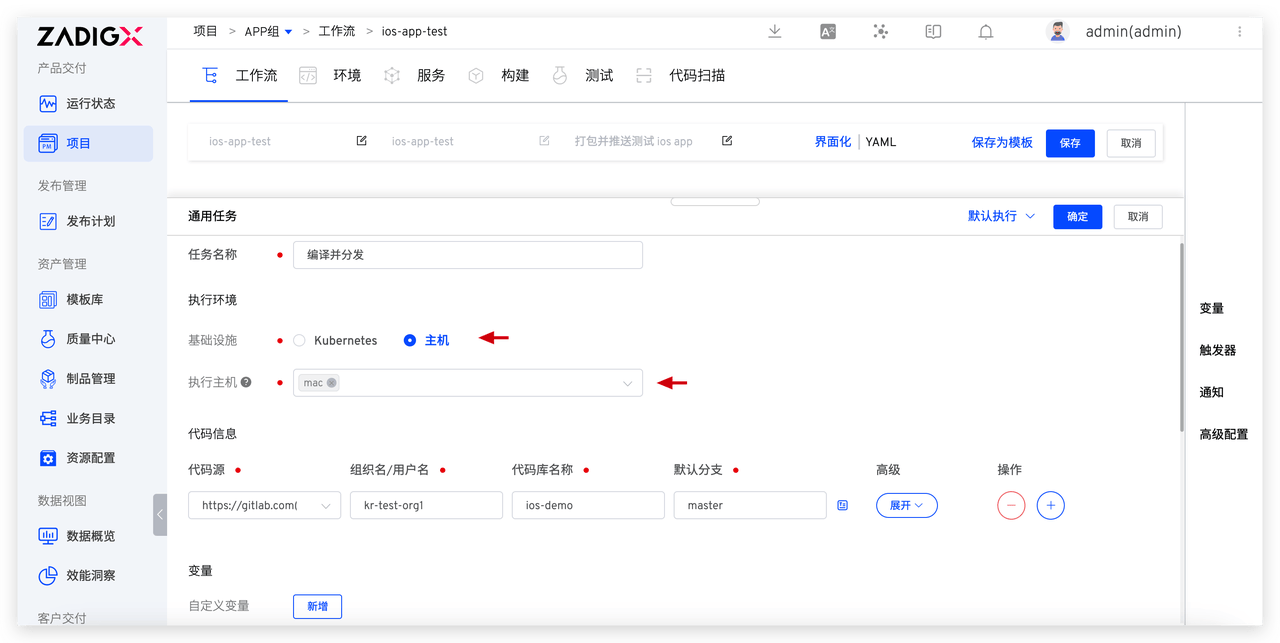
Task: Select the 主机 infrastructure radio button
Action: pos(410,341)
